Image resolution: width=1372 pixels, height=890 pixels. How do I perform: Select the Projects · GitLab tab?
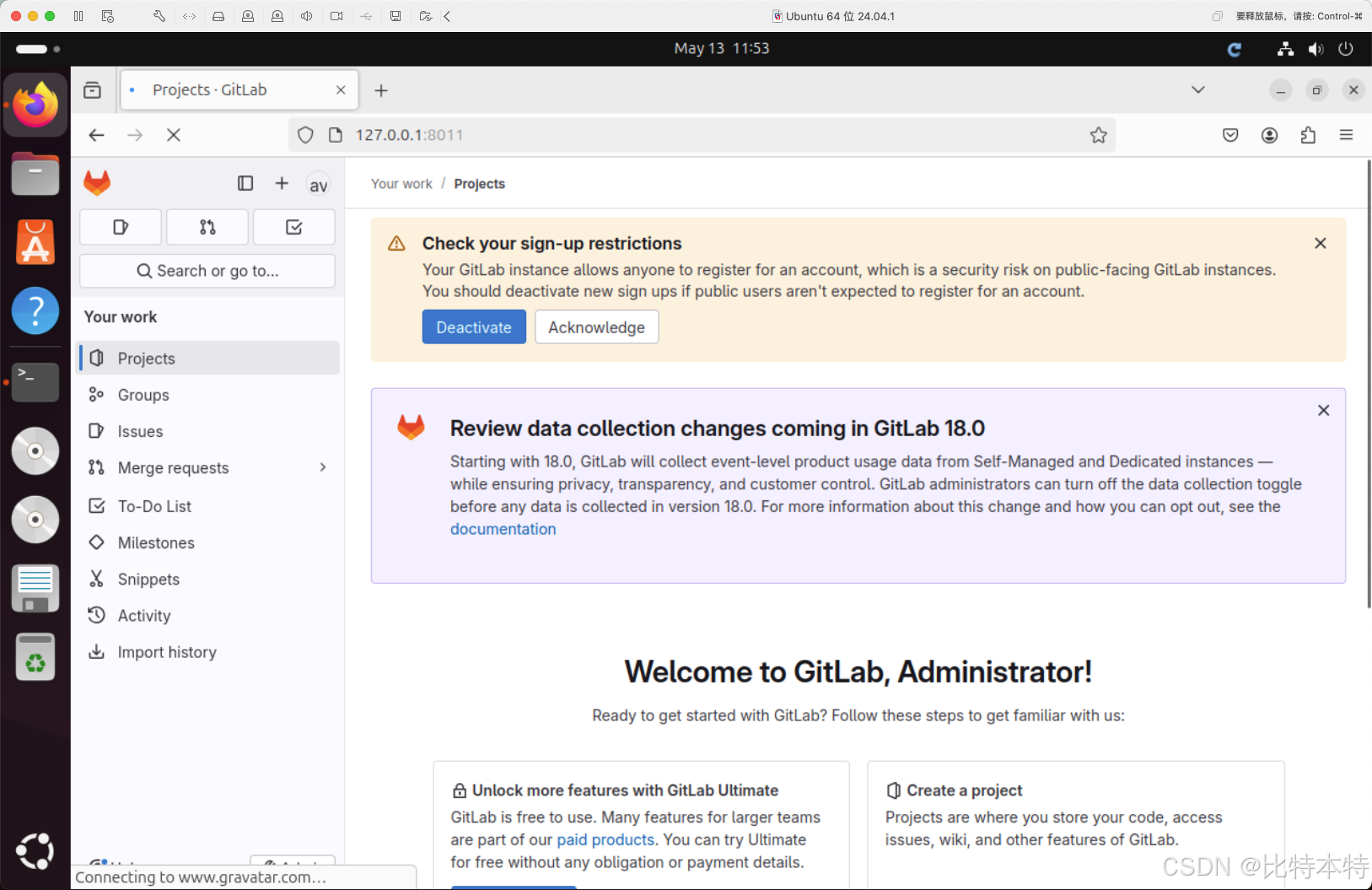(239, 90)
